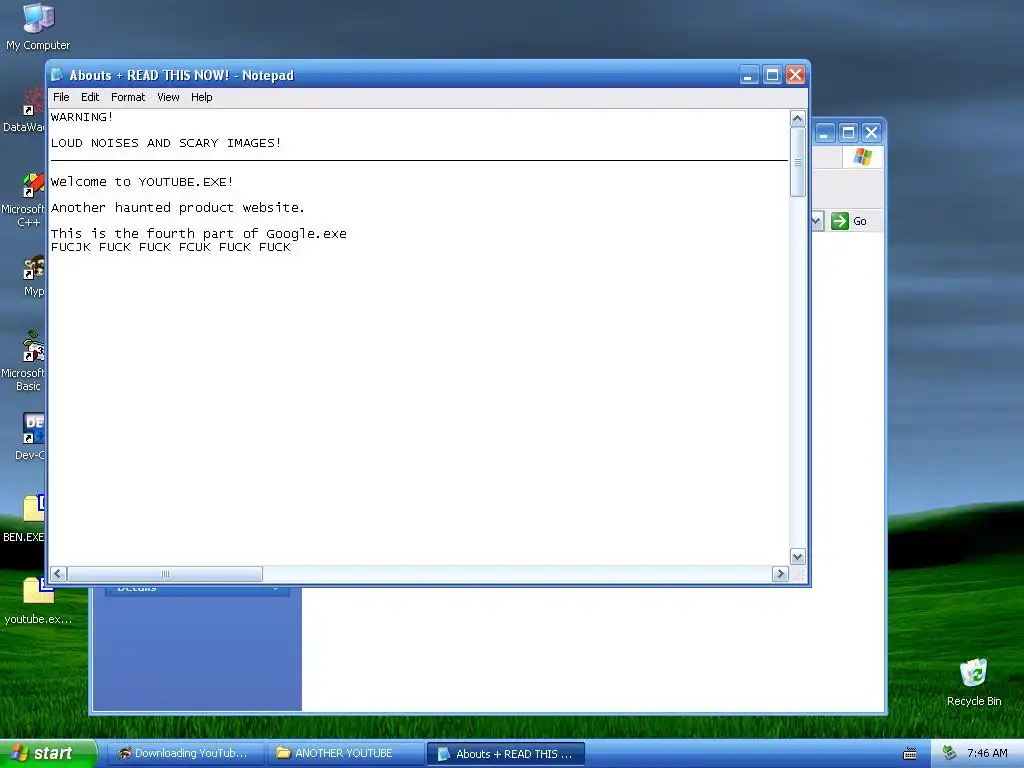Collapse the Details panel in Explorer sidebar
This screenshot has height=768, width=1024.
276,590
